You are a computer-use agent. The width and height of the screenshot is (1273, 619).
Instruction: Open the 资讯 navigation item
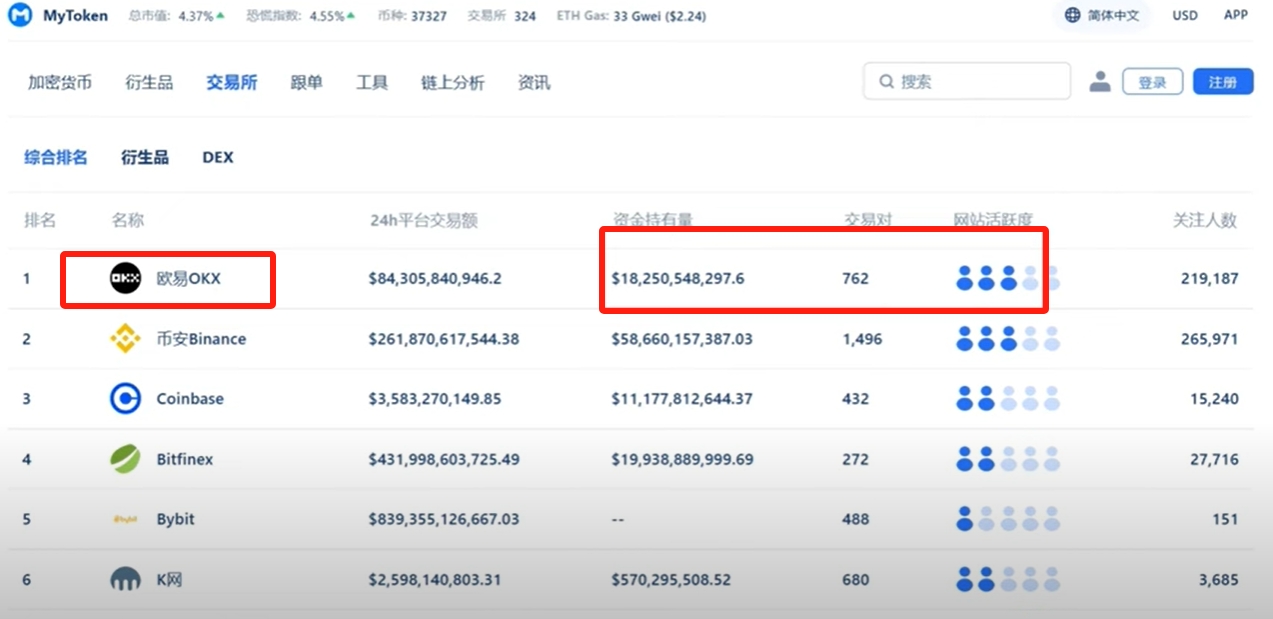[534, 82]
